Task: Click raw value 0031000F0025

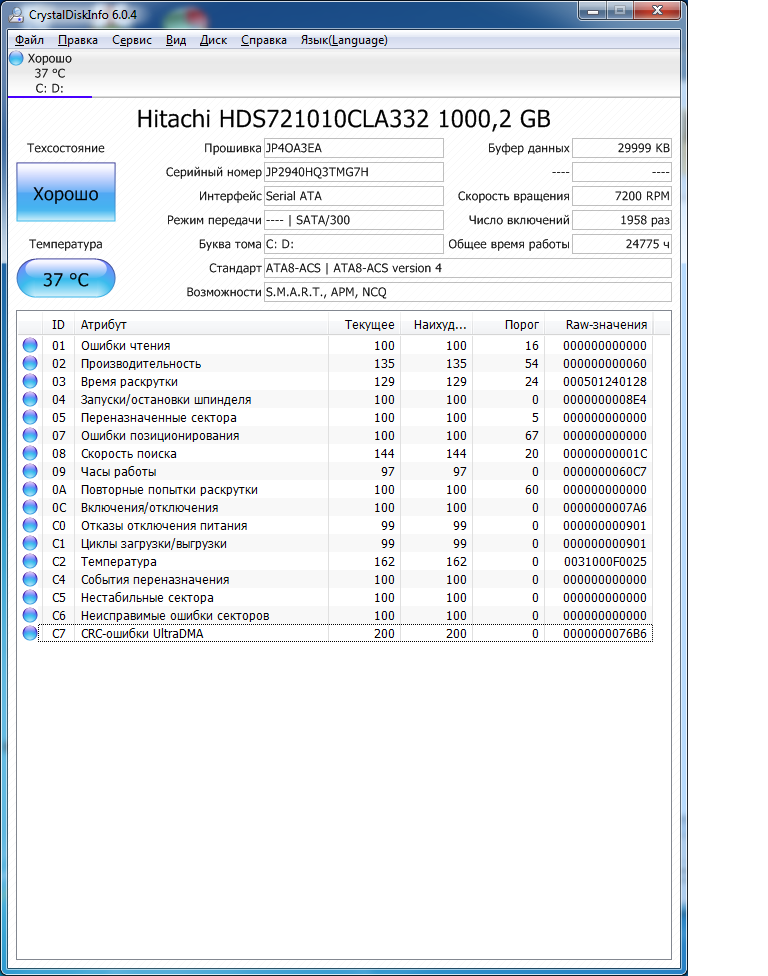Action: click(x=605, y=562)
